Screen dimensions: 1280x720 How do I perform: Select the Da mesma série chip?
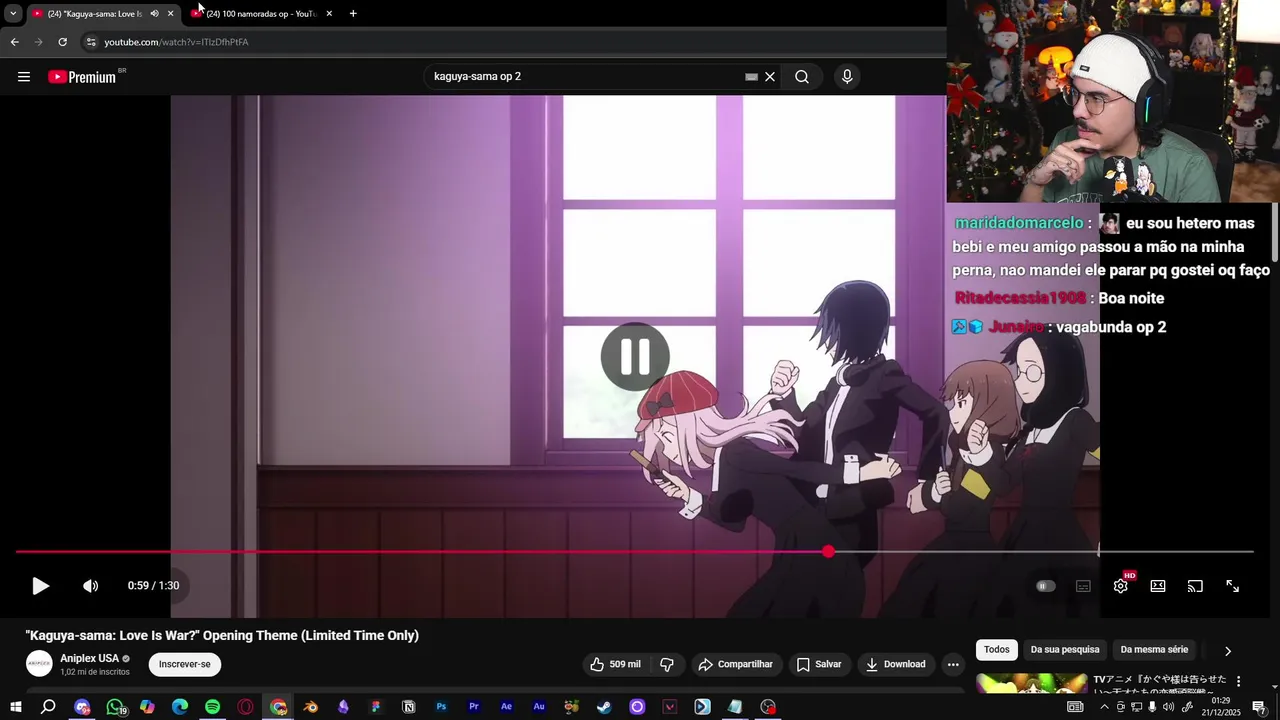pos(1154,650)
